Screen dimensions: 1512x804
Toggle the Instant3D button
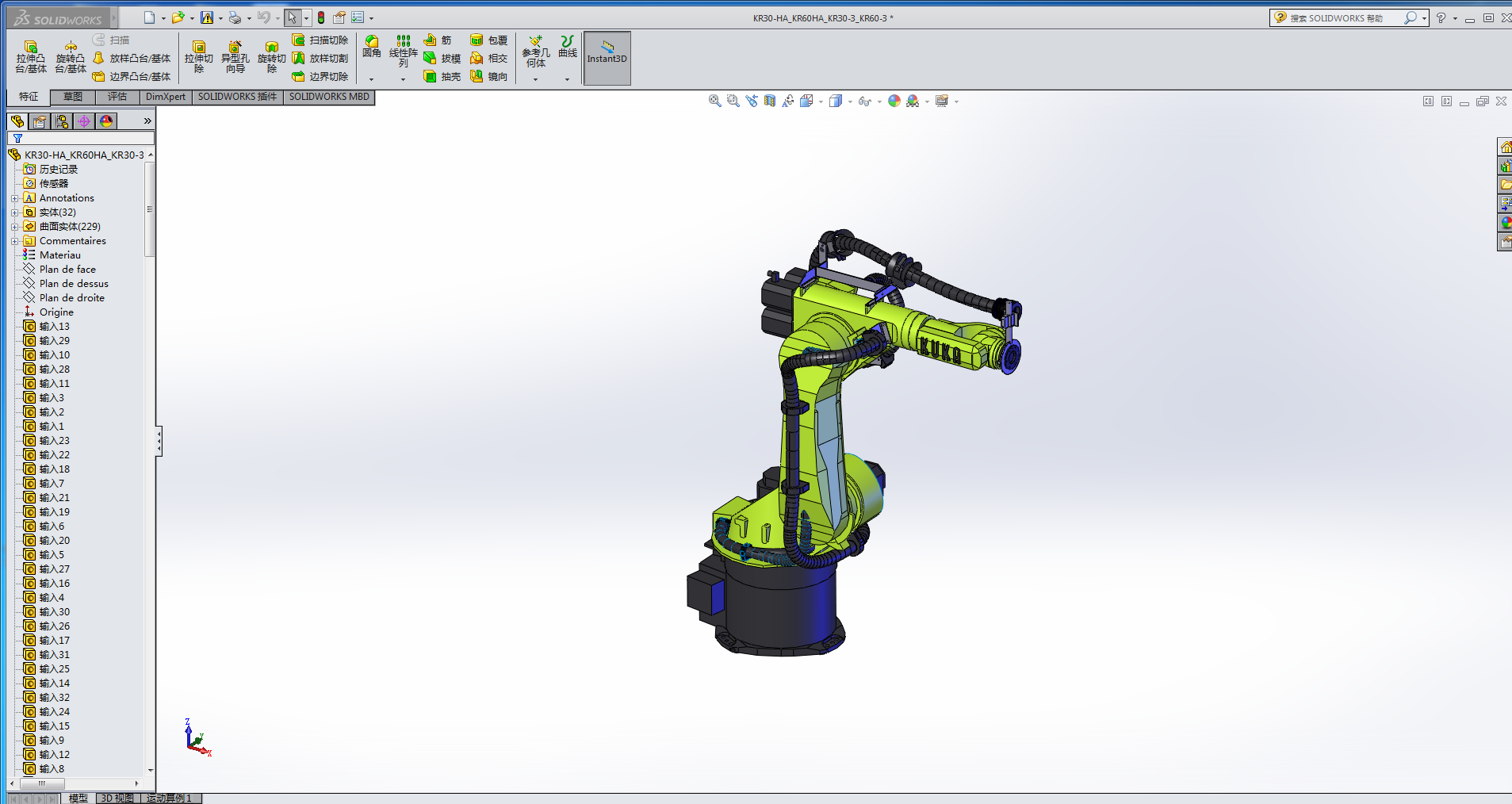(x=607, y=58)
